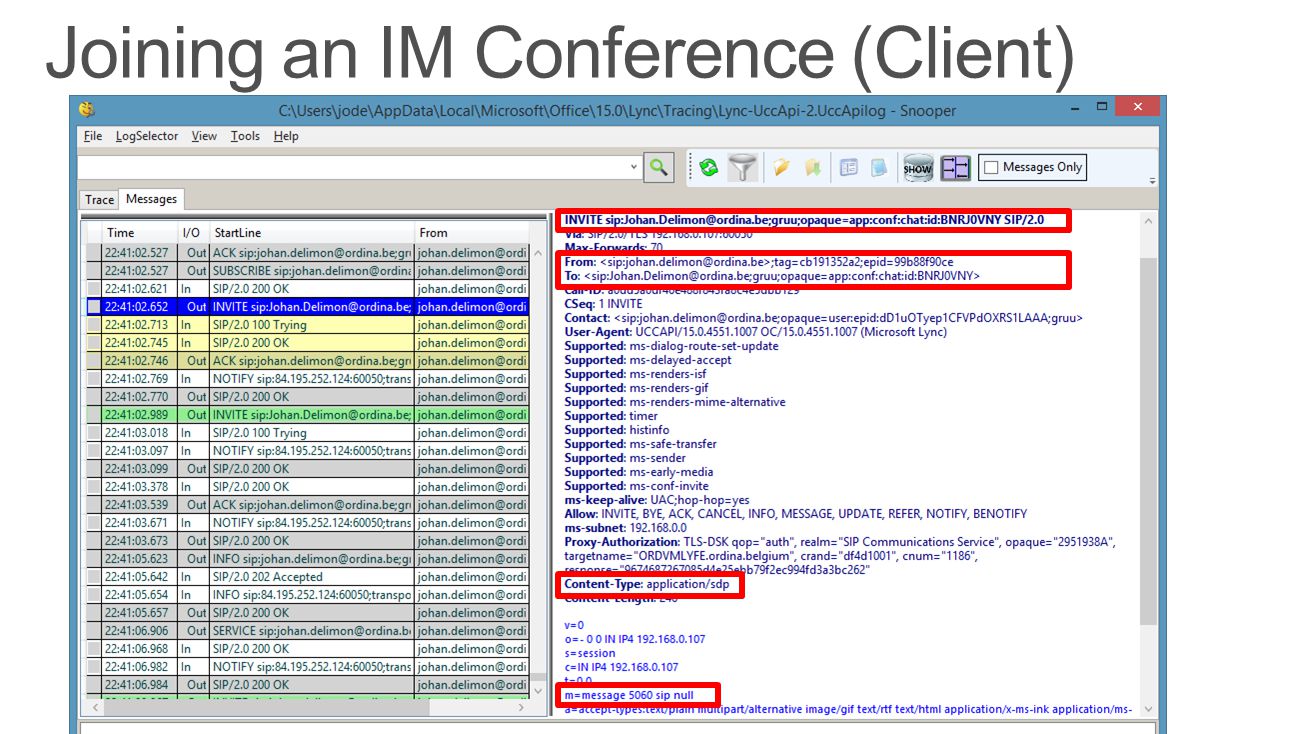Select the SUBSCRIBE message at 22:41:02.527

click(307, 271)
